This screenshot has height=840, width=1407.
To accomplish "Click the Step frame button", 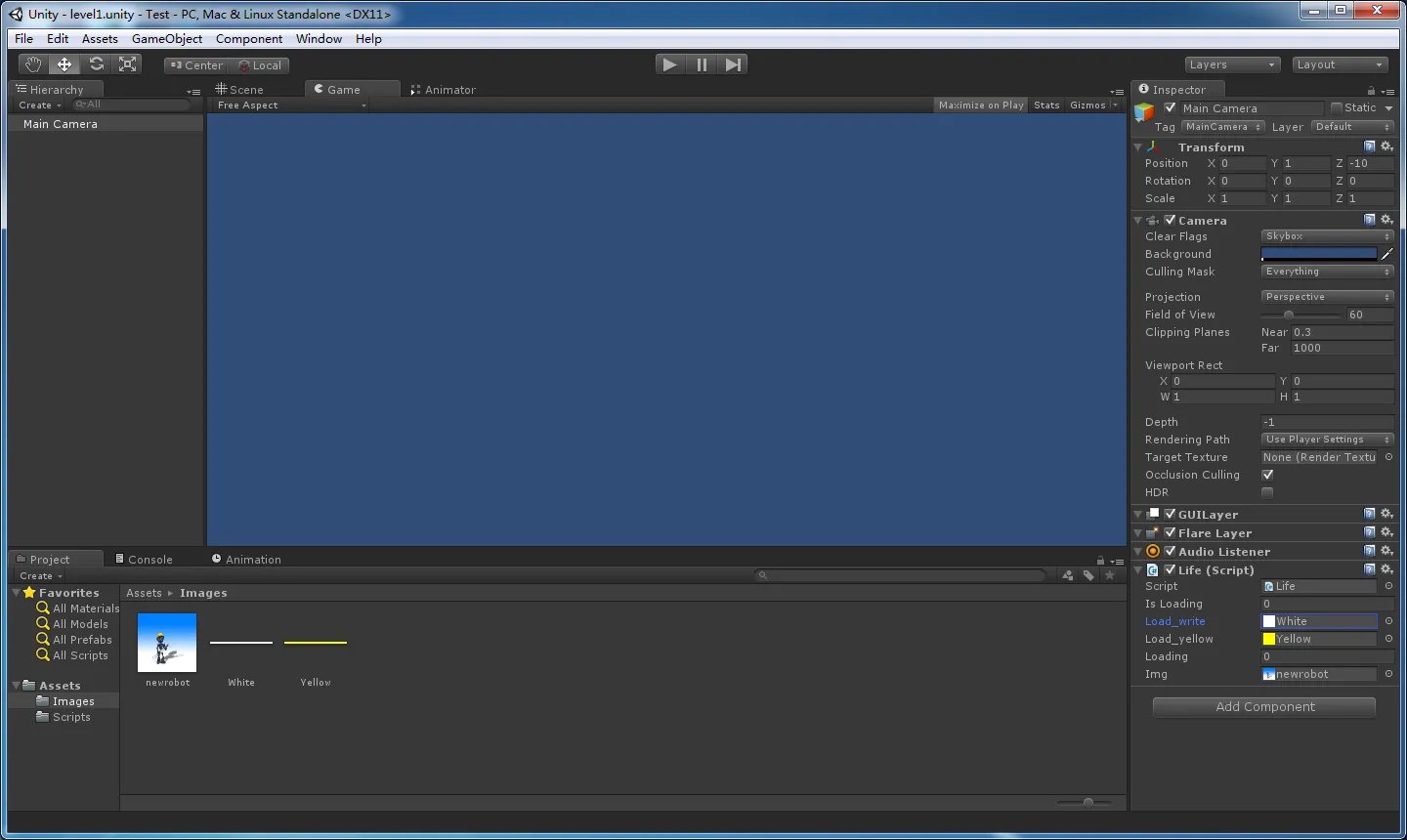I will (733, 64).
